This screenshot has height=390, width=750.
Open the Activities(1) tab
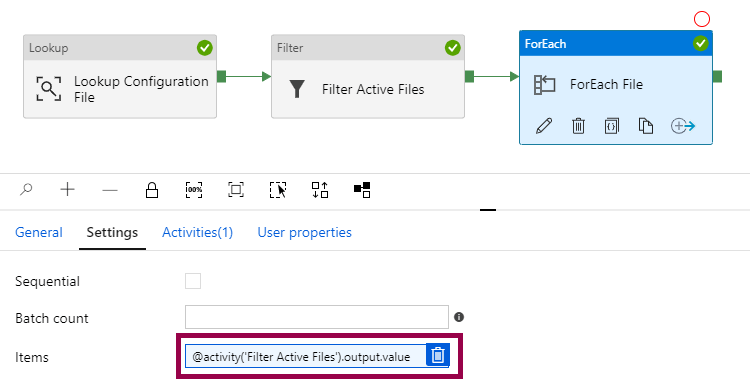pyautogui.click(x=198, y=232)
